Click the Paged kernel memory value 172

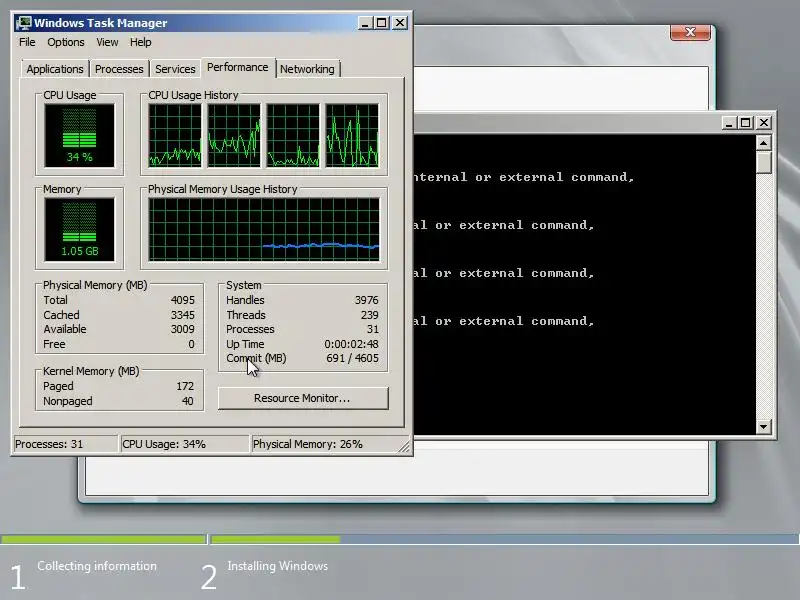point(185,386)
